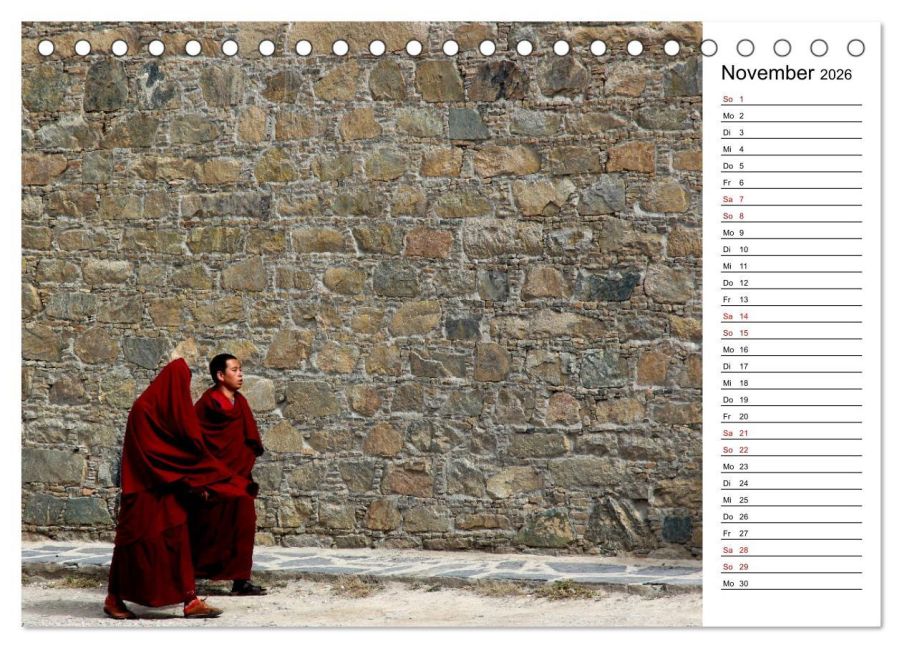Select the Sa 28 date entry
The width and height of the screenshot is (902, 648).
[x=792, y=550]
